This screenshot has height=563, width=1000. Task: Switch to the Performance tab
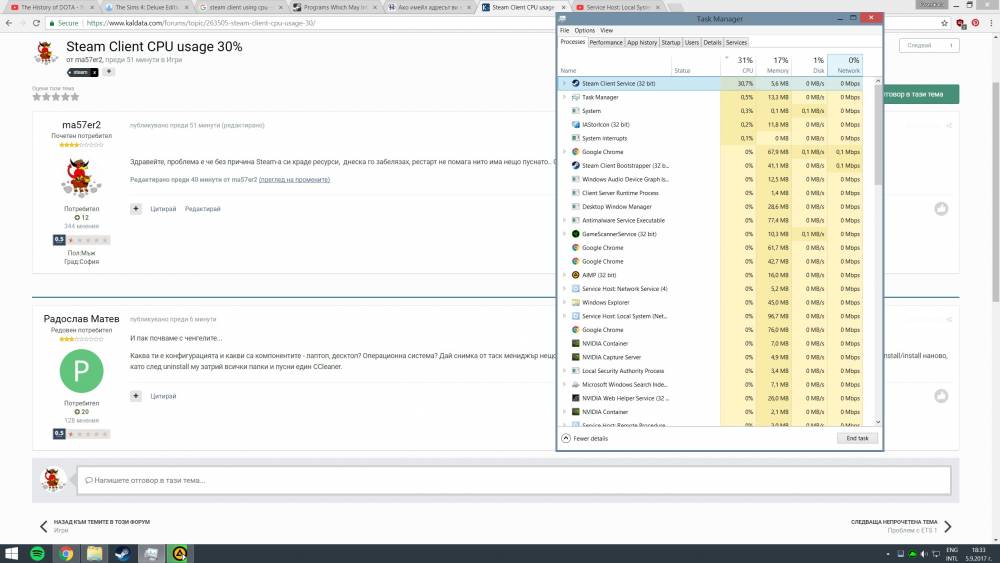click(x=606, y=42)
